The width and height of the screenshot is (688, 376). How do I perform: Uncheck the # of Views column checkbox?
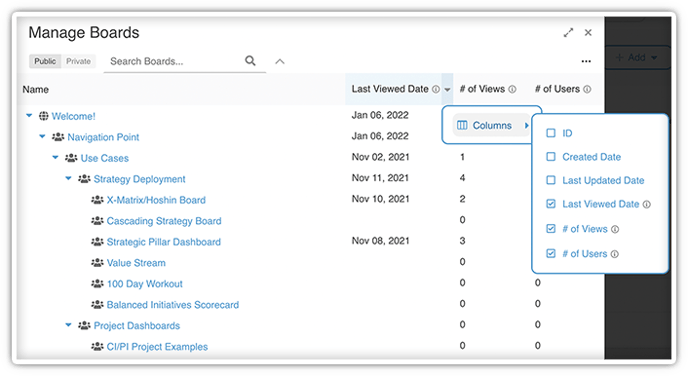coord(551,229)
